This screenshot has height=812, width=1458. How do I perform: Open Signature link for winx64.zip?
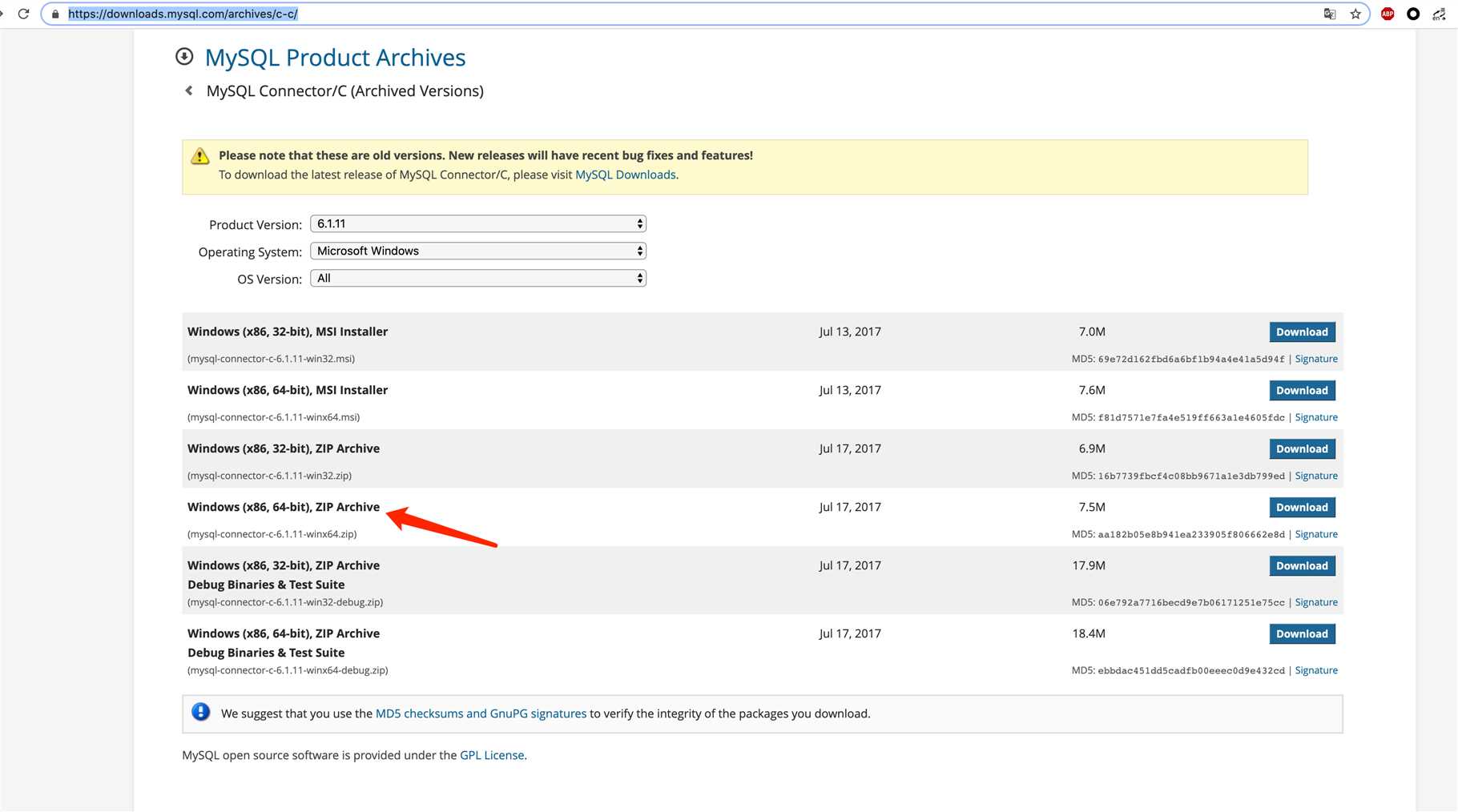point(1316,534)
